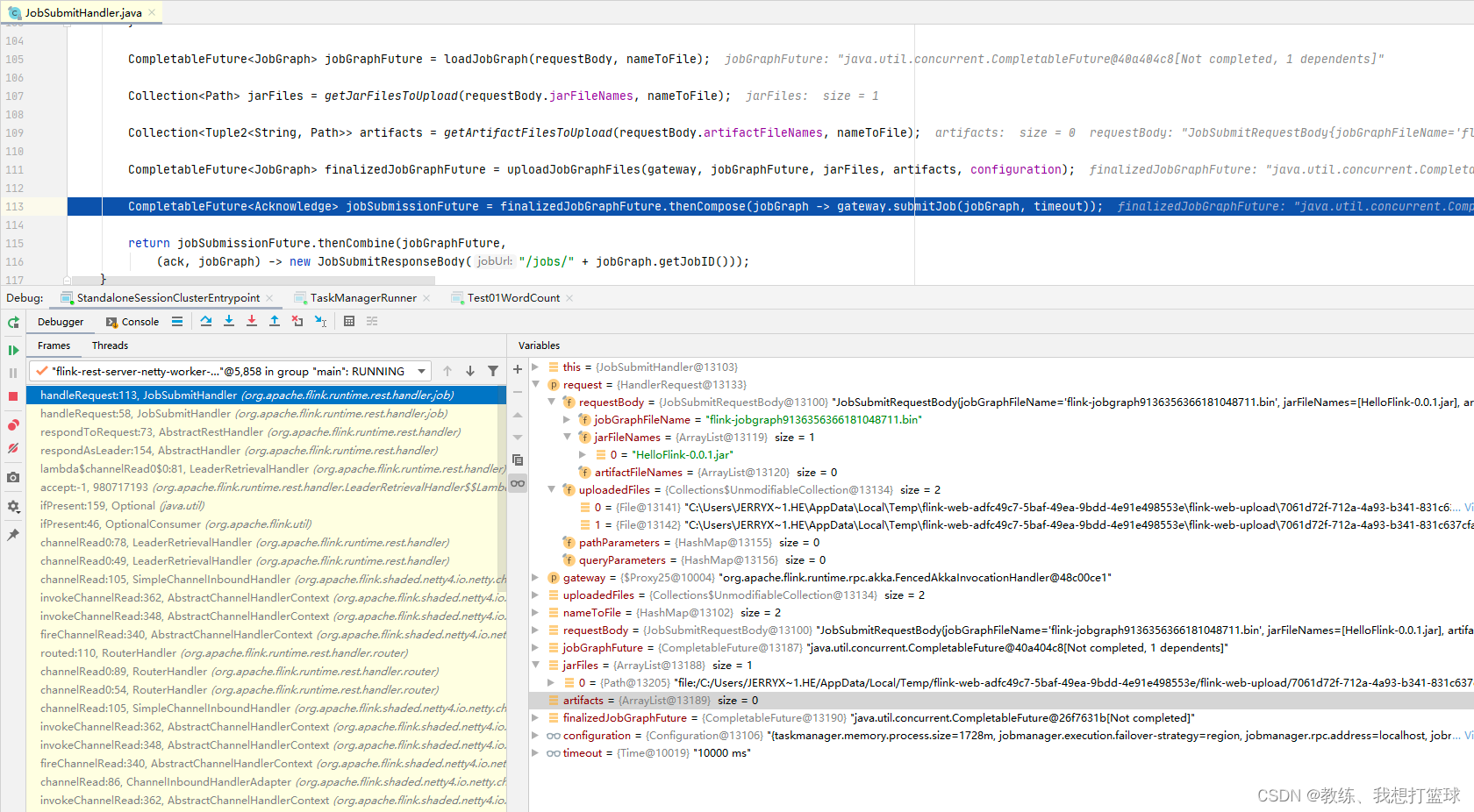Resume program execution
1474x812 pixels.
coord(13,350)
